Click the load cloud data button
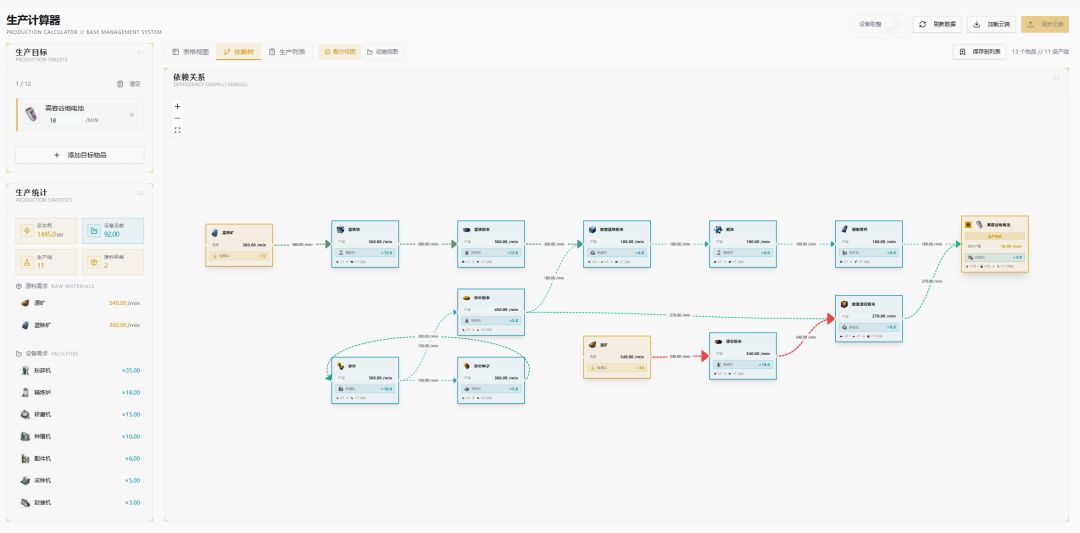1080x533 pixels. click(991, 24)
